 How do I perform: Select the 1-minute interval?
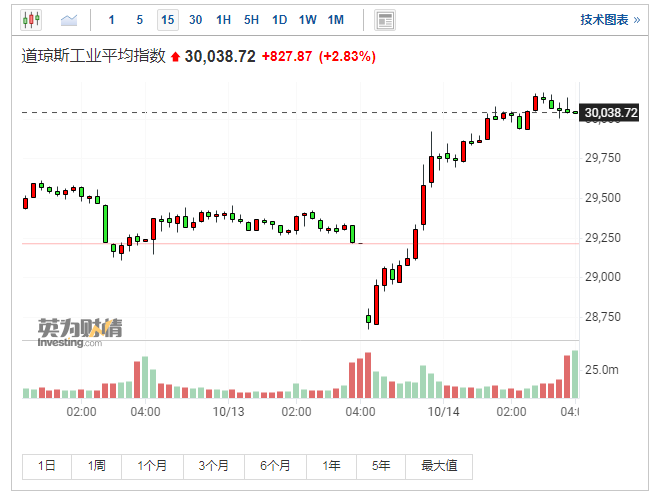(111, 20)
